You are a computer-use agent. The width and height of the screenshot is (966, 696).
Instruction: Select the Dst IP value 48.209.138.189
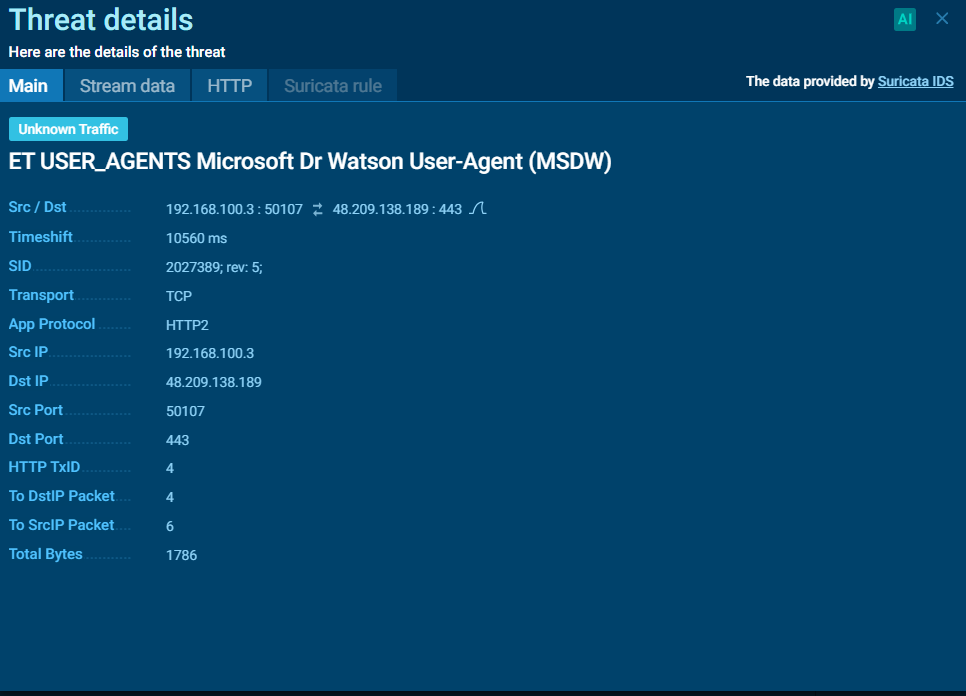click(x=214, y=382)
